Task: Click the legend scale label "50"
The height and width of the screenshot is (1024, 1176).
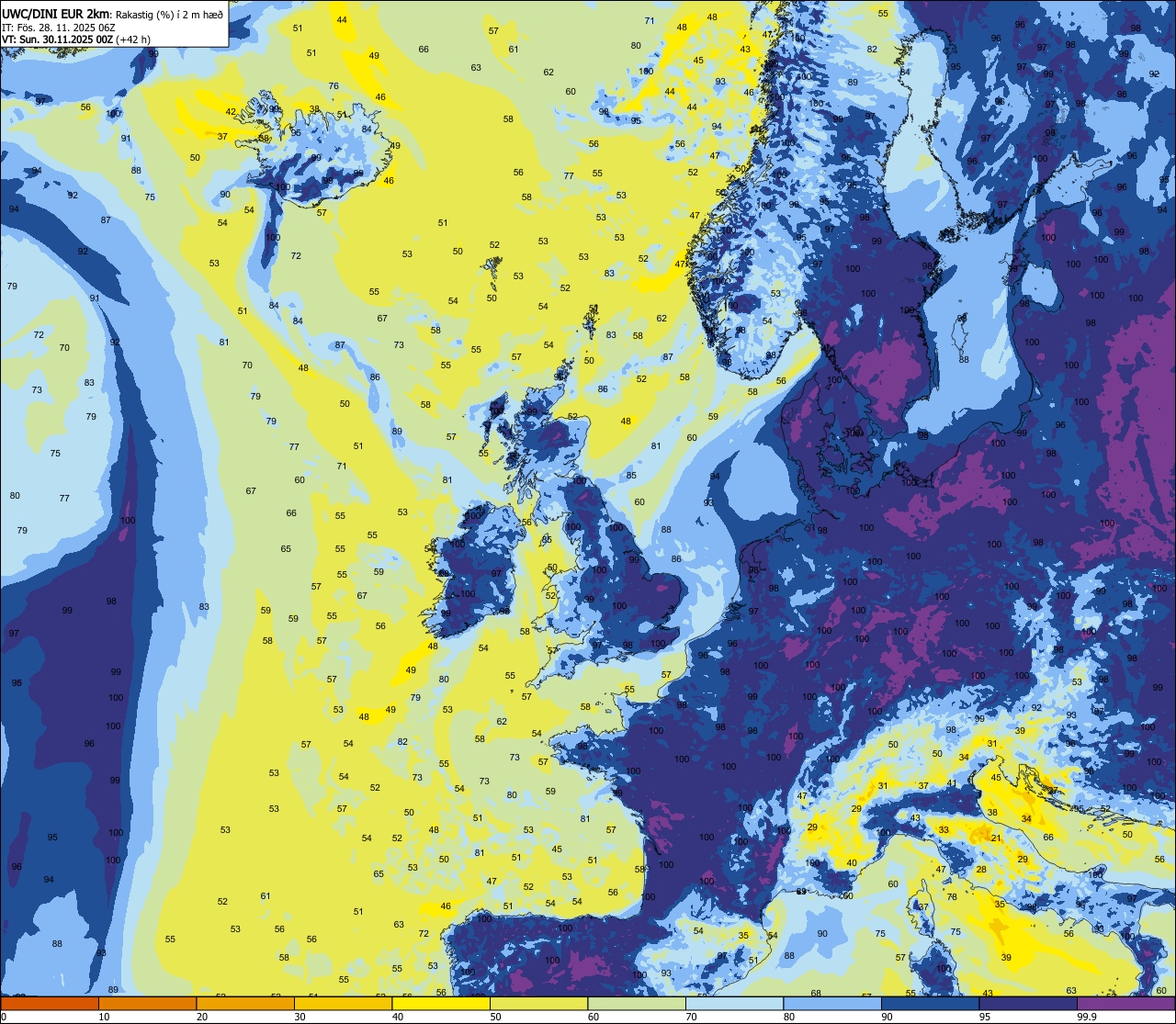Action: tap(495, 1017)
